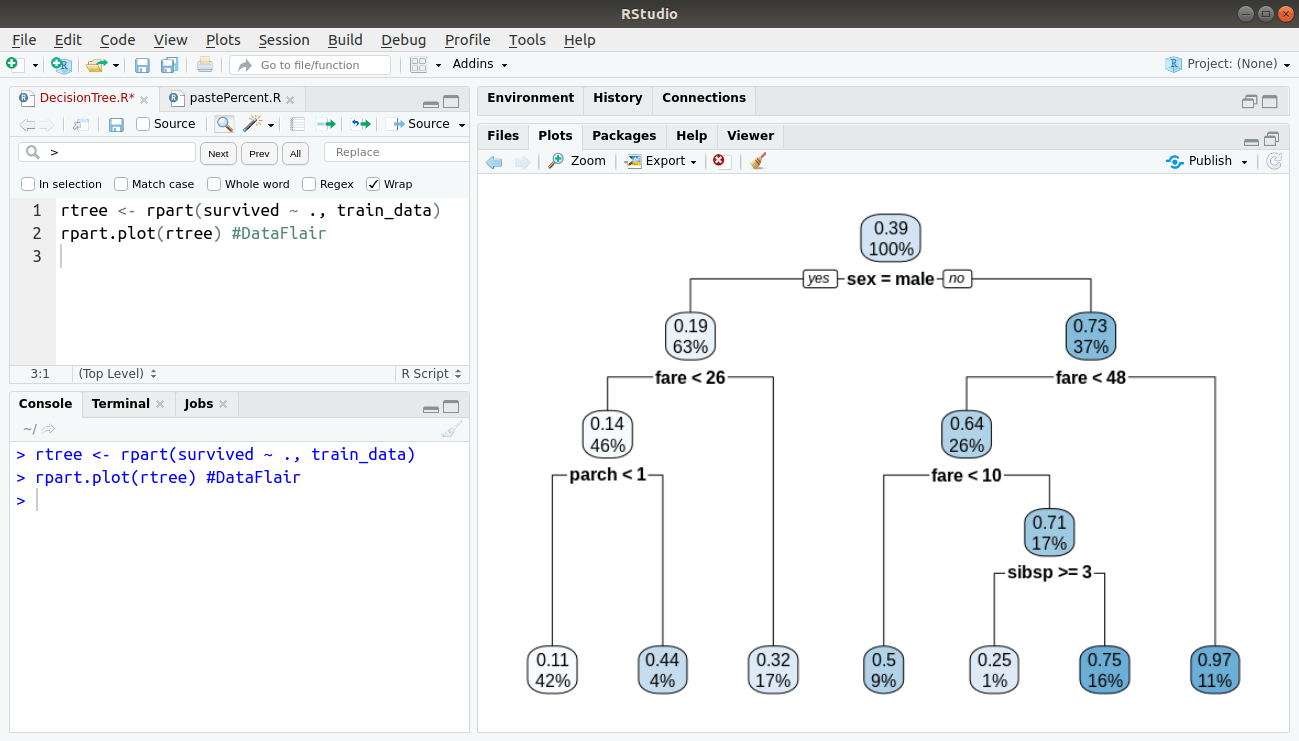Image resolution: width=1299 pixels, height=741 pixels.
Task: Click the Open an existing file icon
Action: (x=96, y=64)
